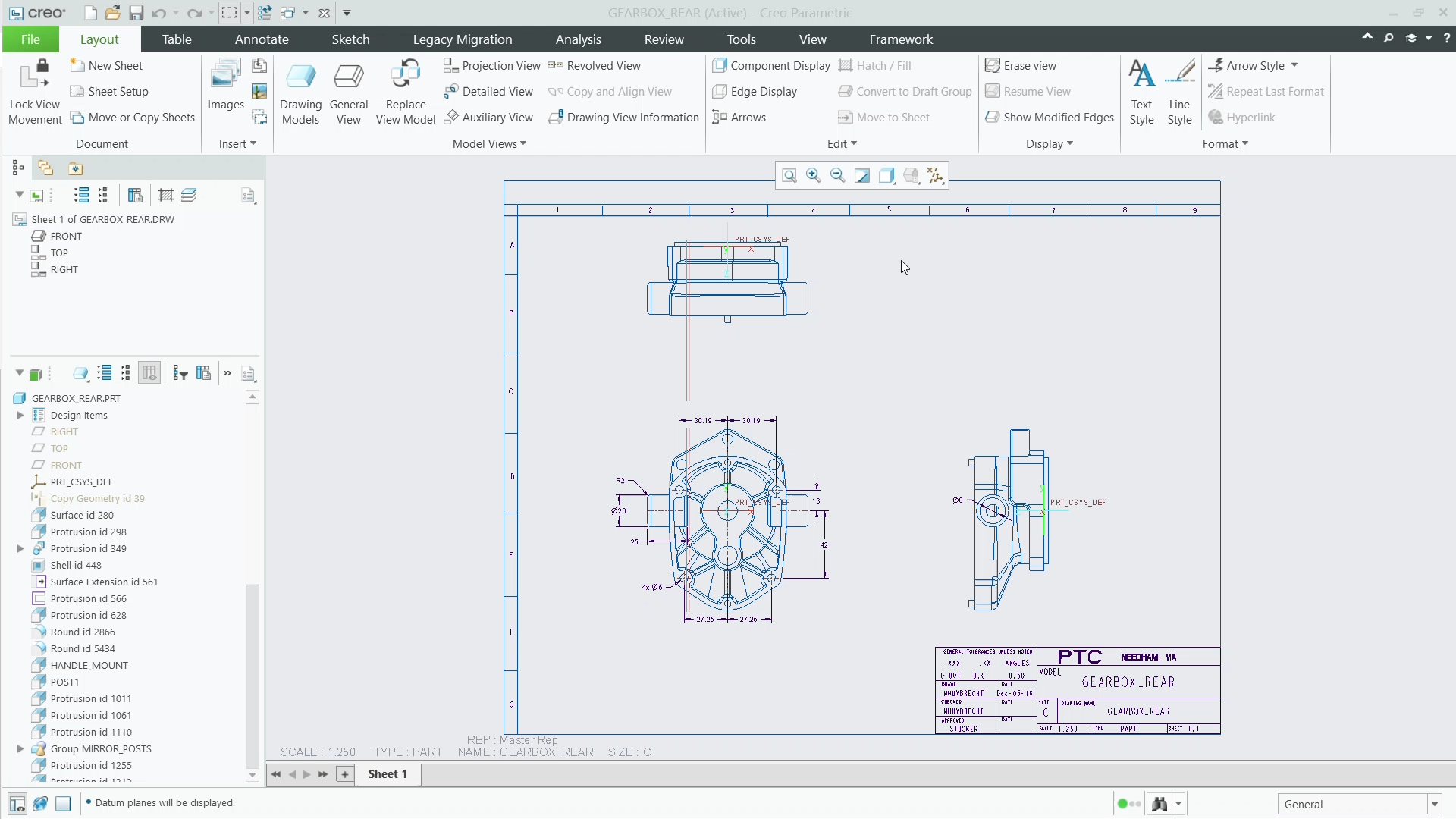Toggle the web browser icon in status bar
The height and width of the screenshot is (819, 1456).
40,803
